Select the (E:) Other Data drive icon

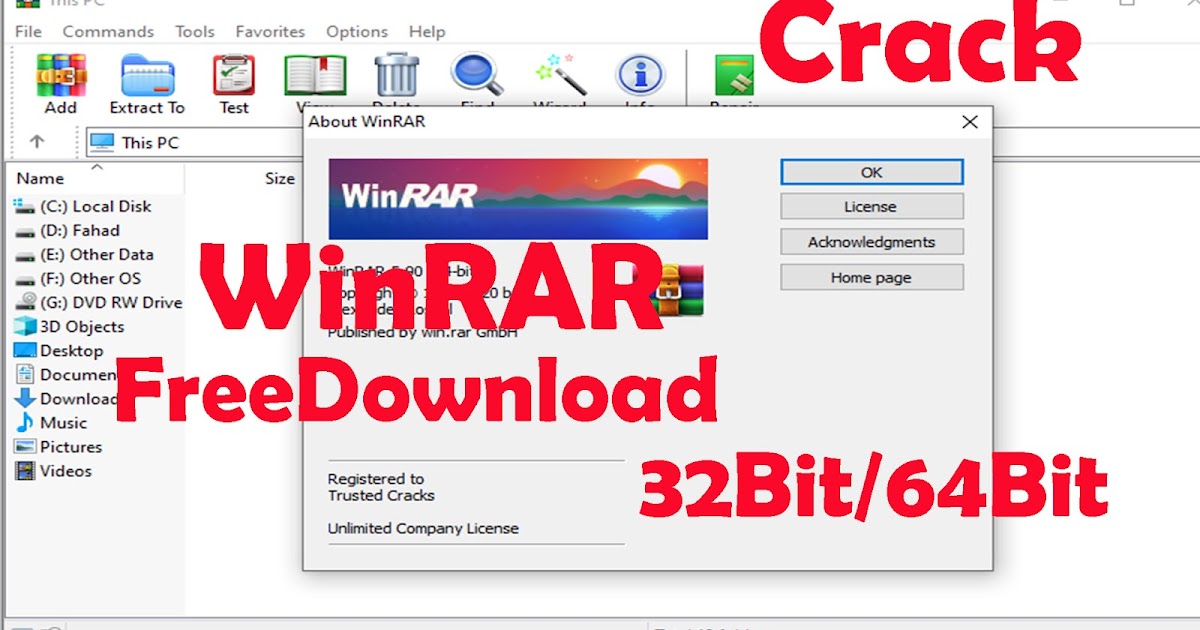[x=24, y=254]
